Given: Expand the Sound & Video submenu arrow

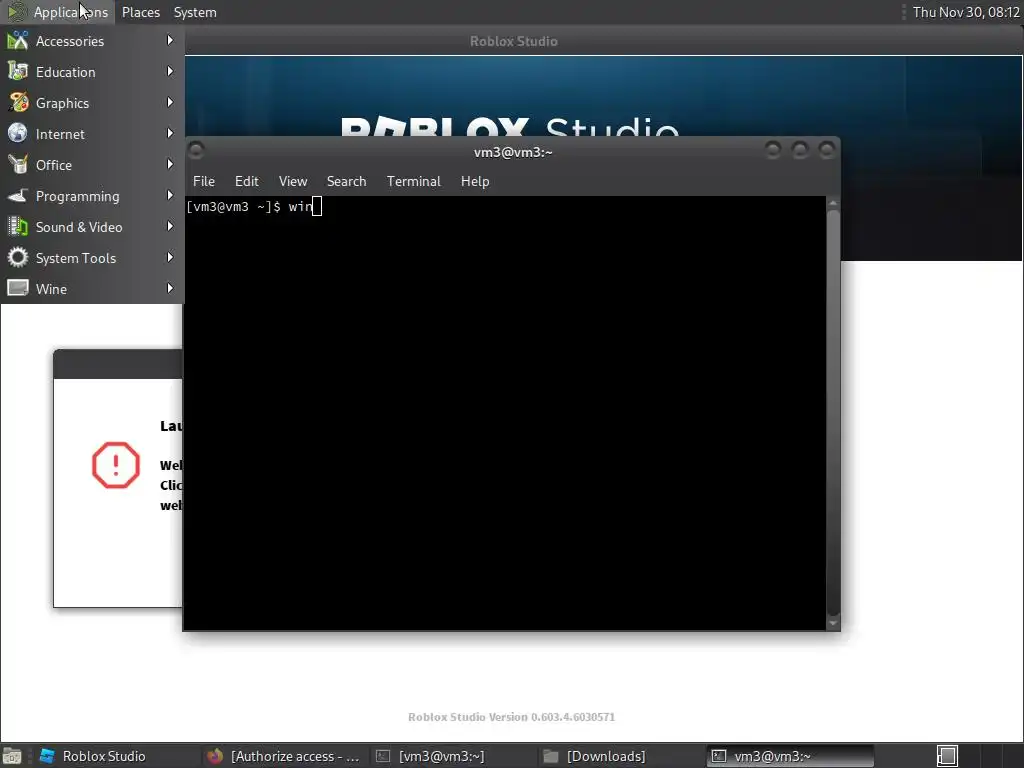Looking at the screenshot, I should click(x=170, y=227).
